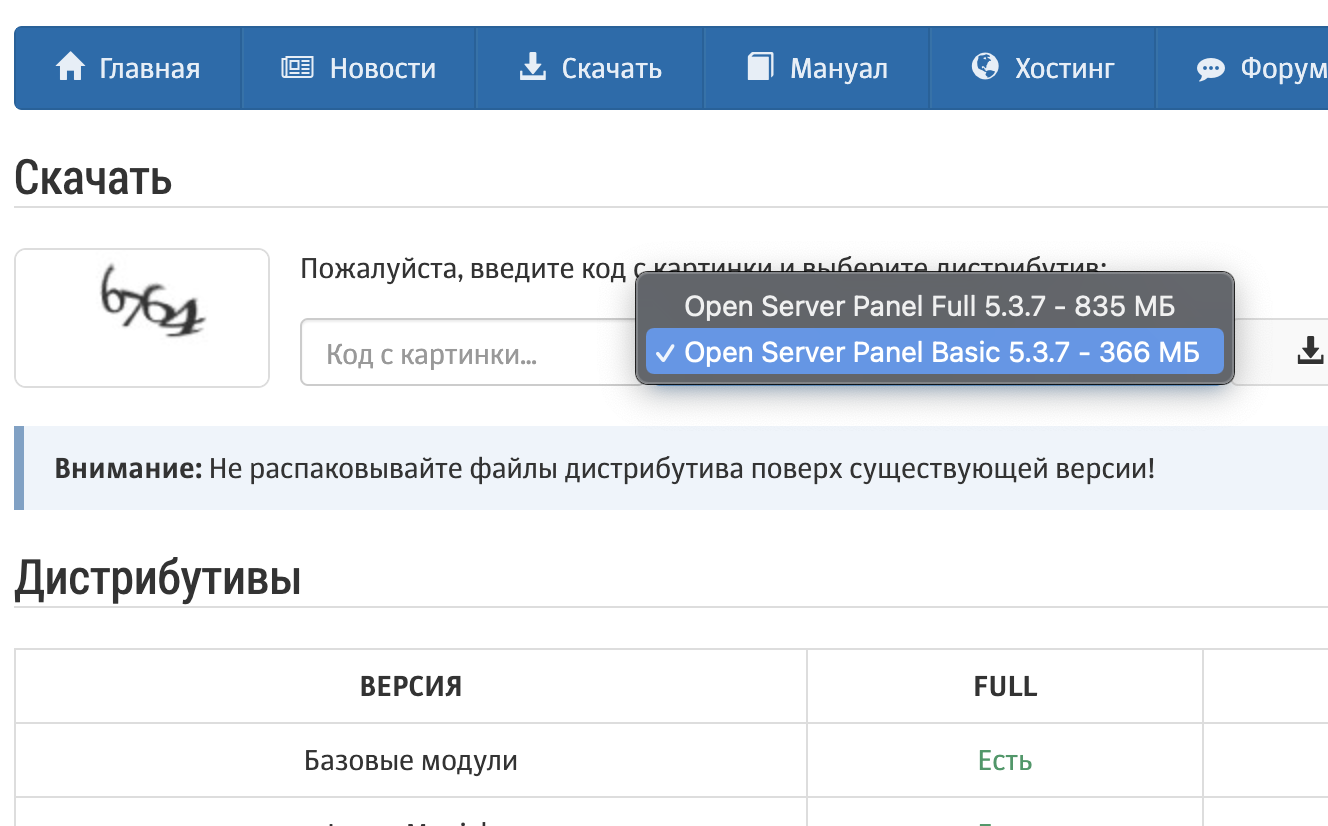Screen dimensions: 1328x826
Task: Click the FULL column header
Action: pos(1005,686)
